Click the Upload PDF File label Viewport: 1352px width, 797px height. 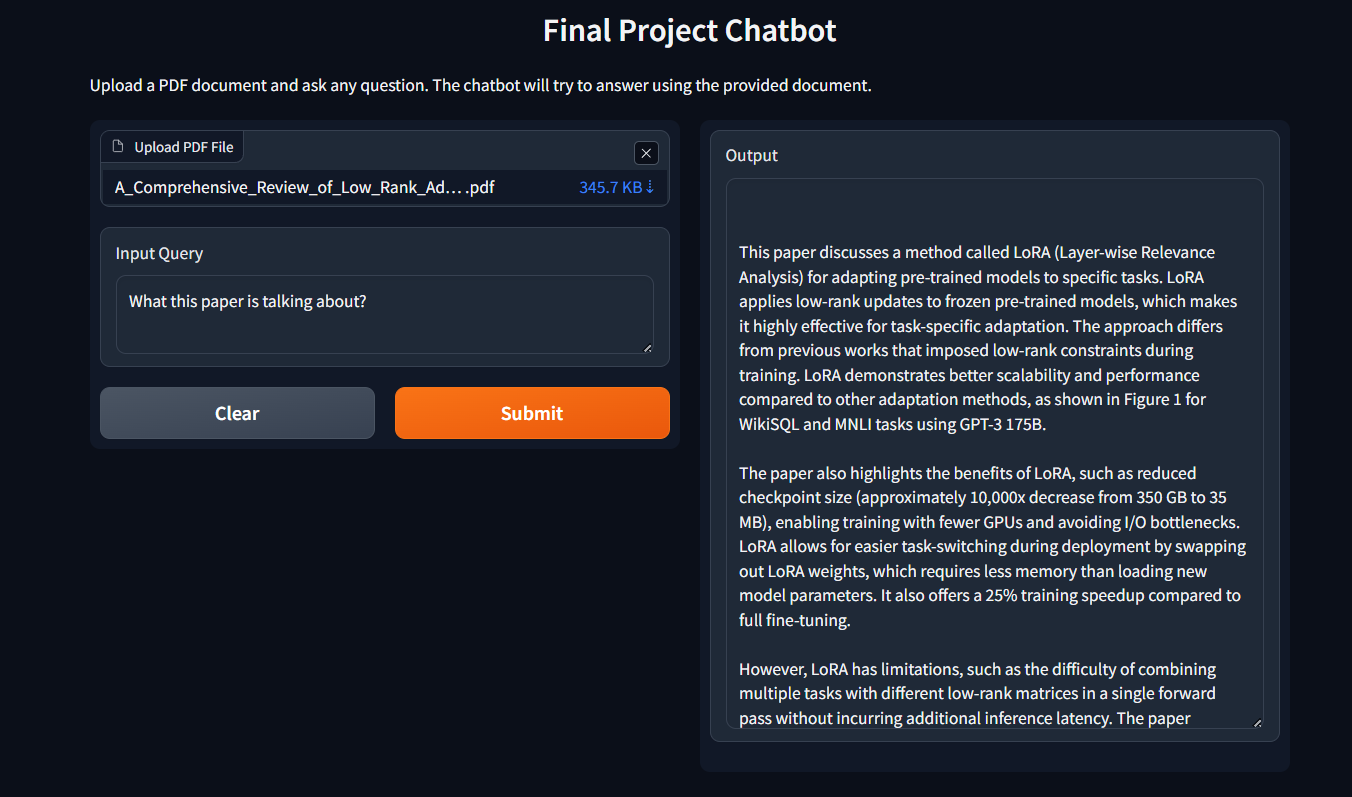pyautogui.click(x=181, y=146)
